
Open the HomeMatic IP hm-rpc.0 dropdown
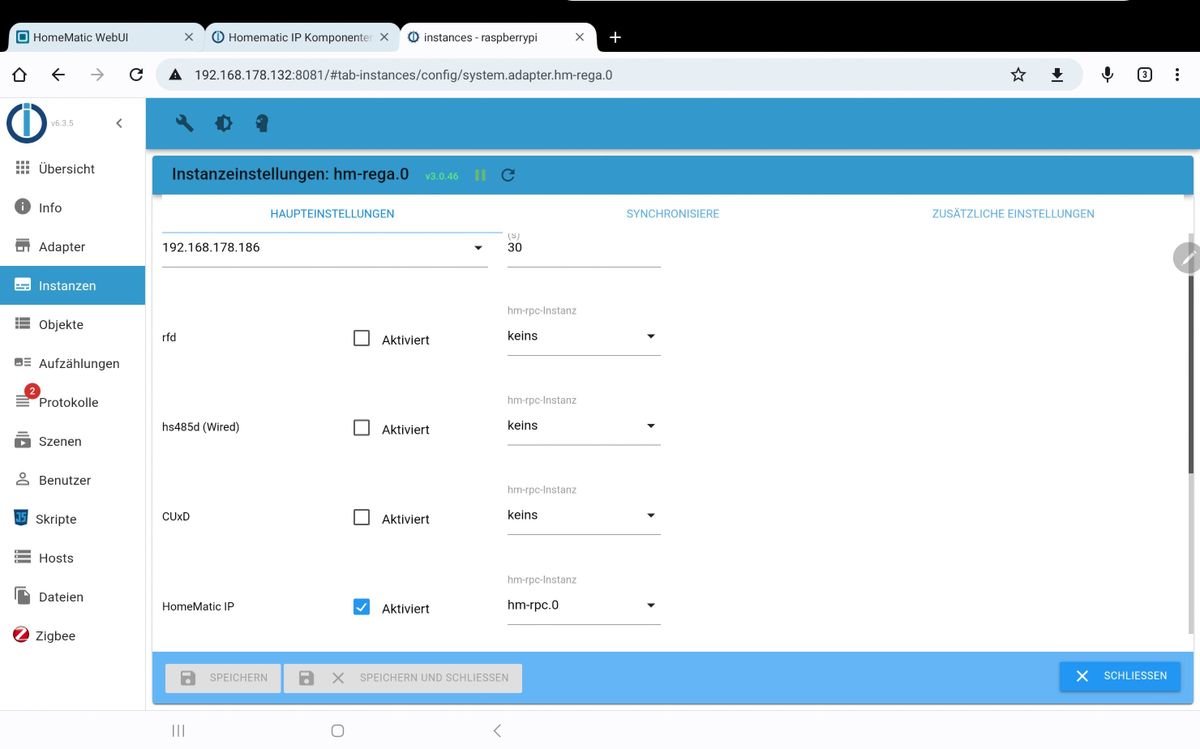point(584,606)
